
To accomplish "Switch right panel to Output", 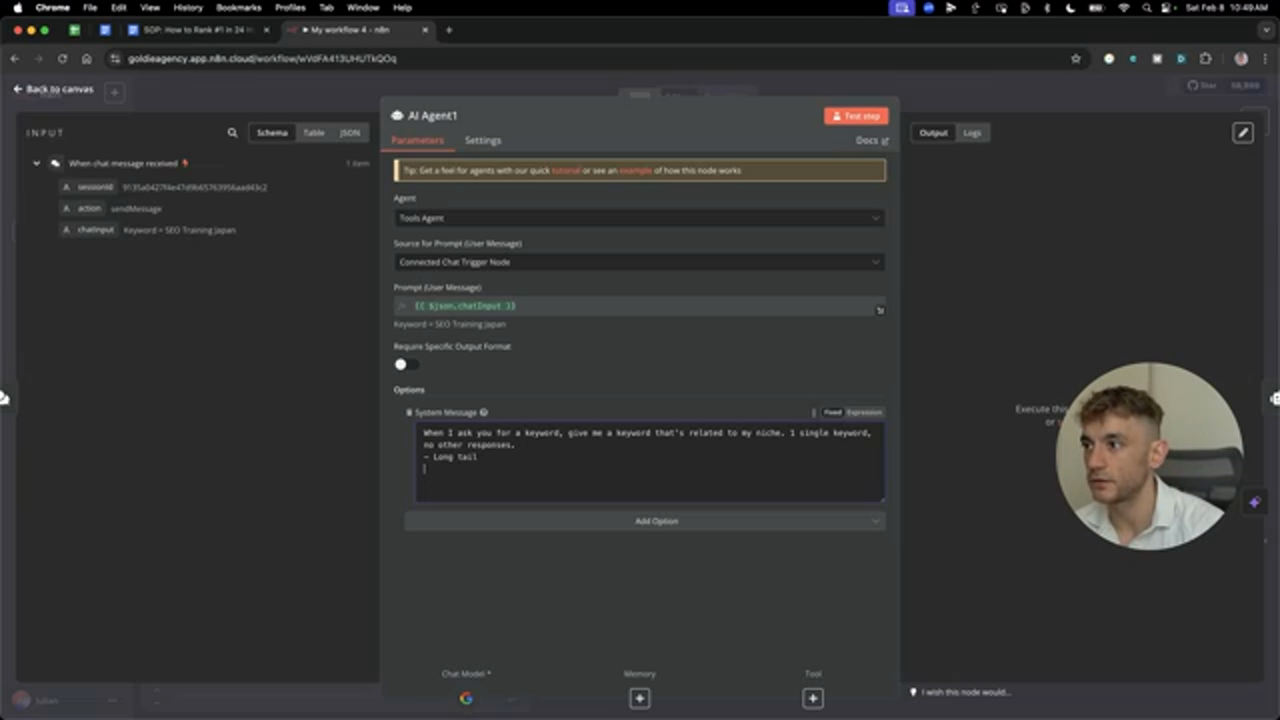I will pos(933,132).
